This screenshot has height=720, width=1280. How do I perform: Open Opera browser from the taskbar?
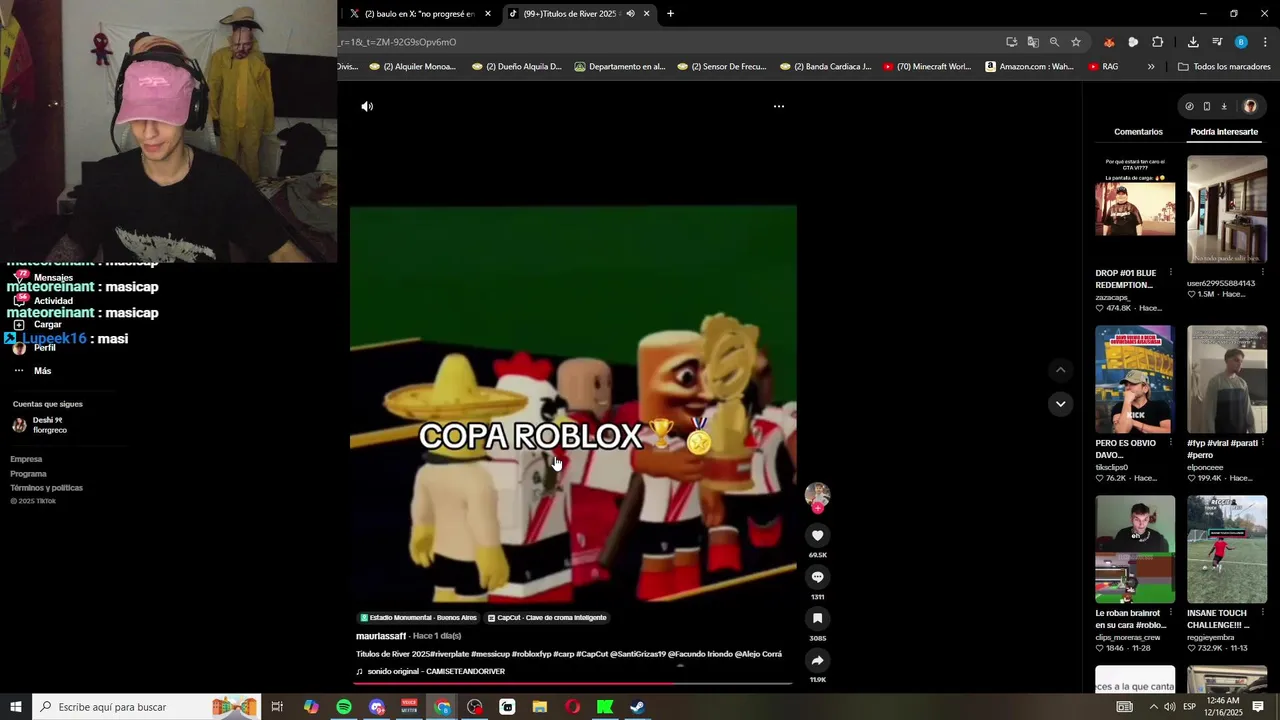coord(572,707)
